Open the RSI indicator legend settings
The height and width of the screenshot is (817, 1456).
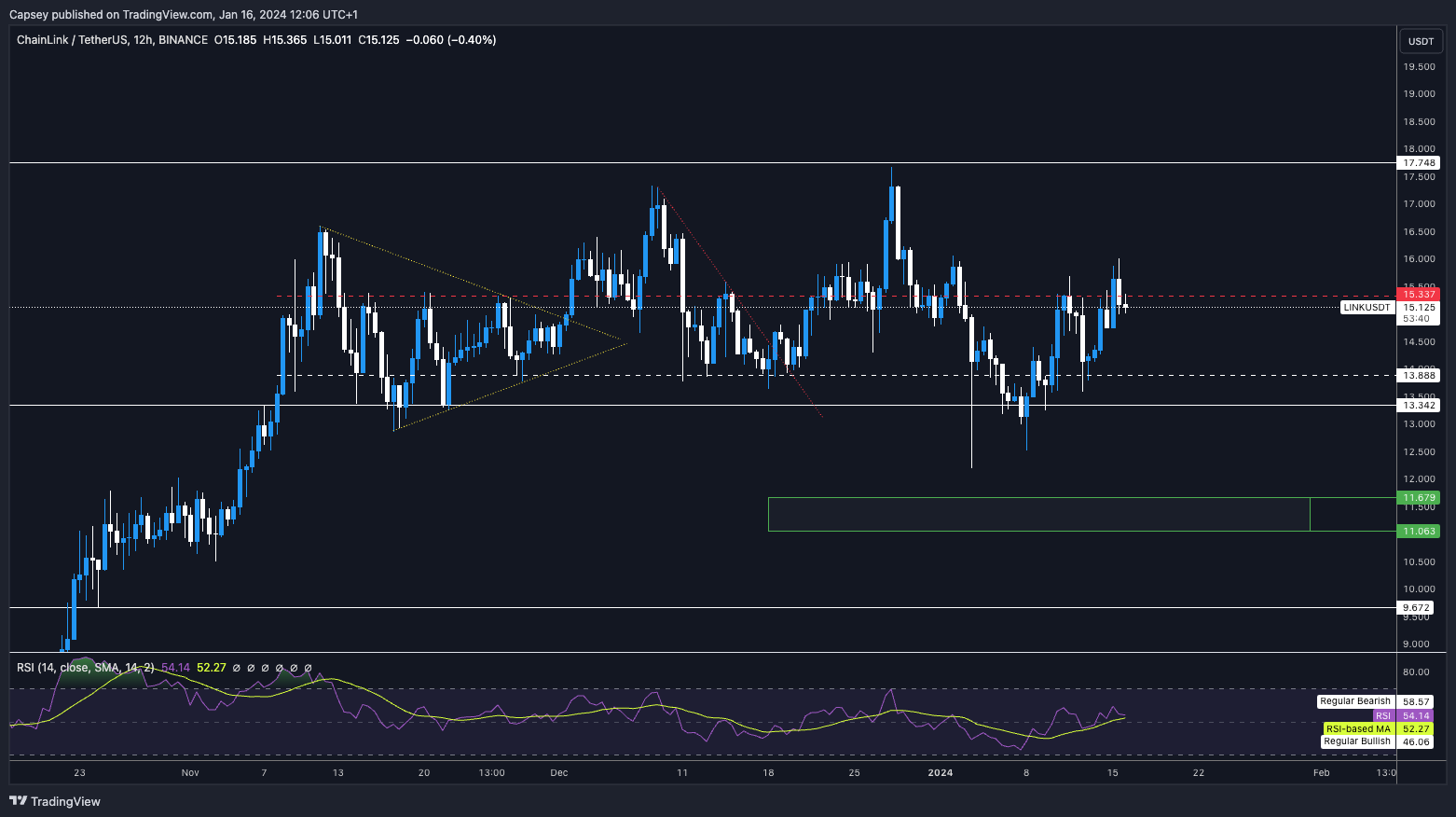click(x=86, y=668)
